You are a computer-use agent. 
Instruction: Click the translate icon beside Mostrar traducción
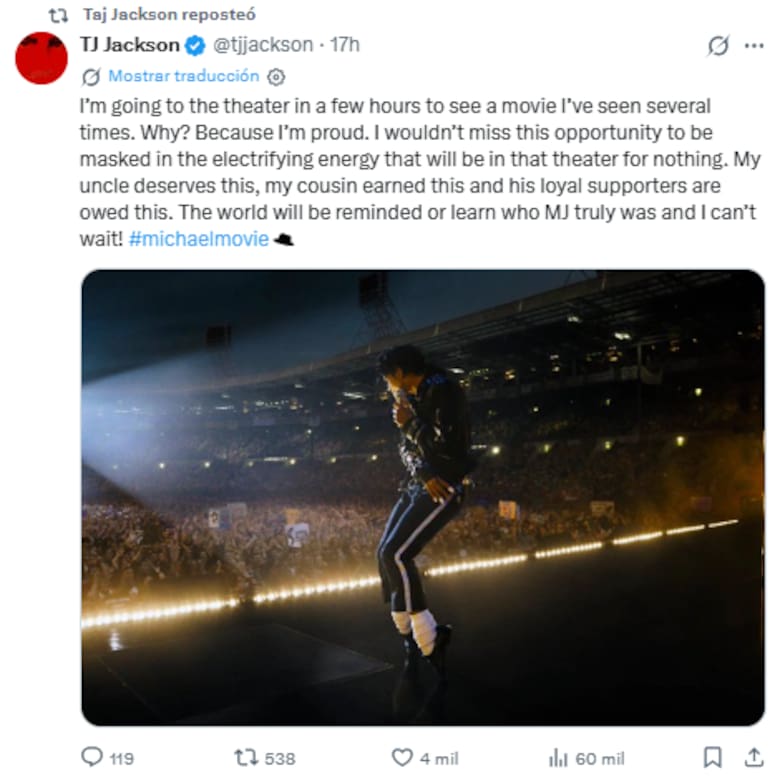click(91, 76)
